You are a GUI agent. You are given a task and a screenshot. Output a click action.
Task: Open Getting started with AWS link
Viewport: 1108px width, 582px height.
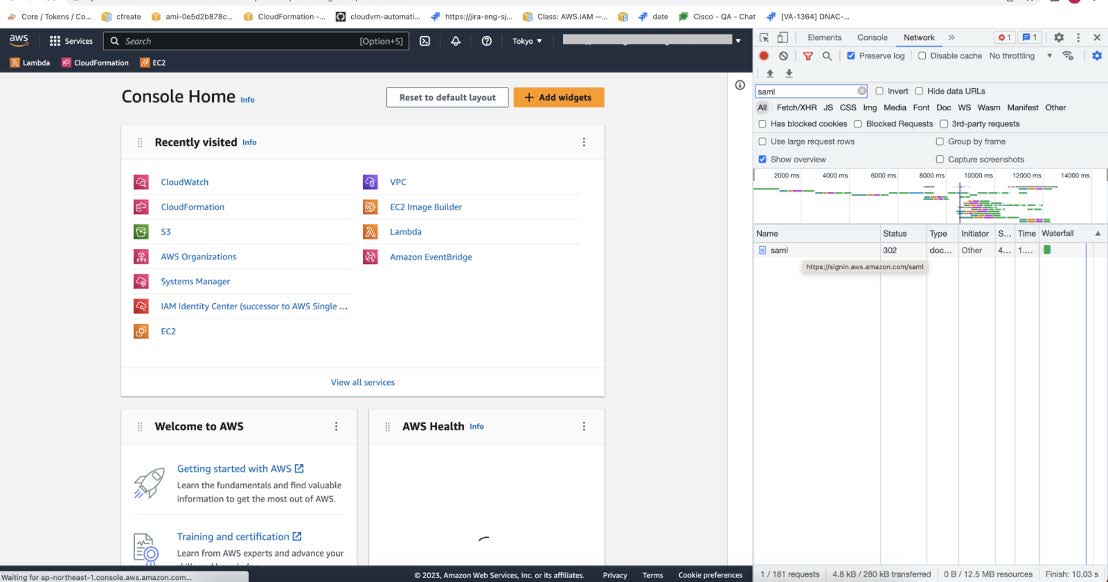[x=240, y=468]
